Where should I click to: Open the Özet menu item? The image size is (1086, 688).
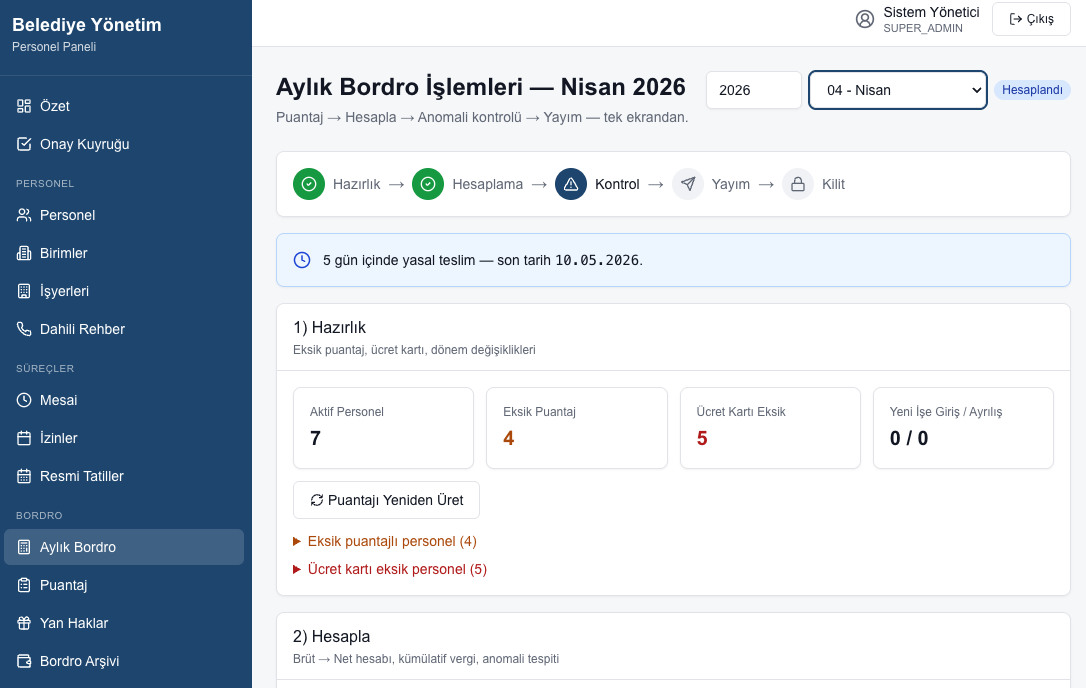(124, 106)
